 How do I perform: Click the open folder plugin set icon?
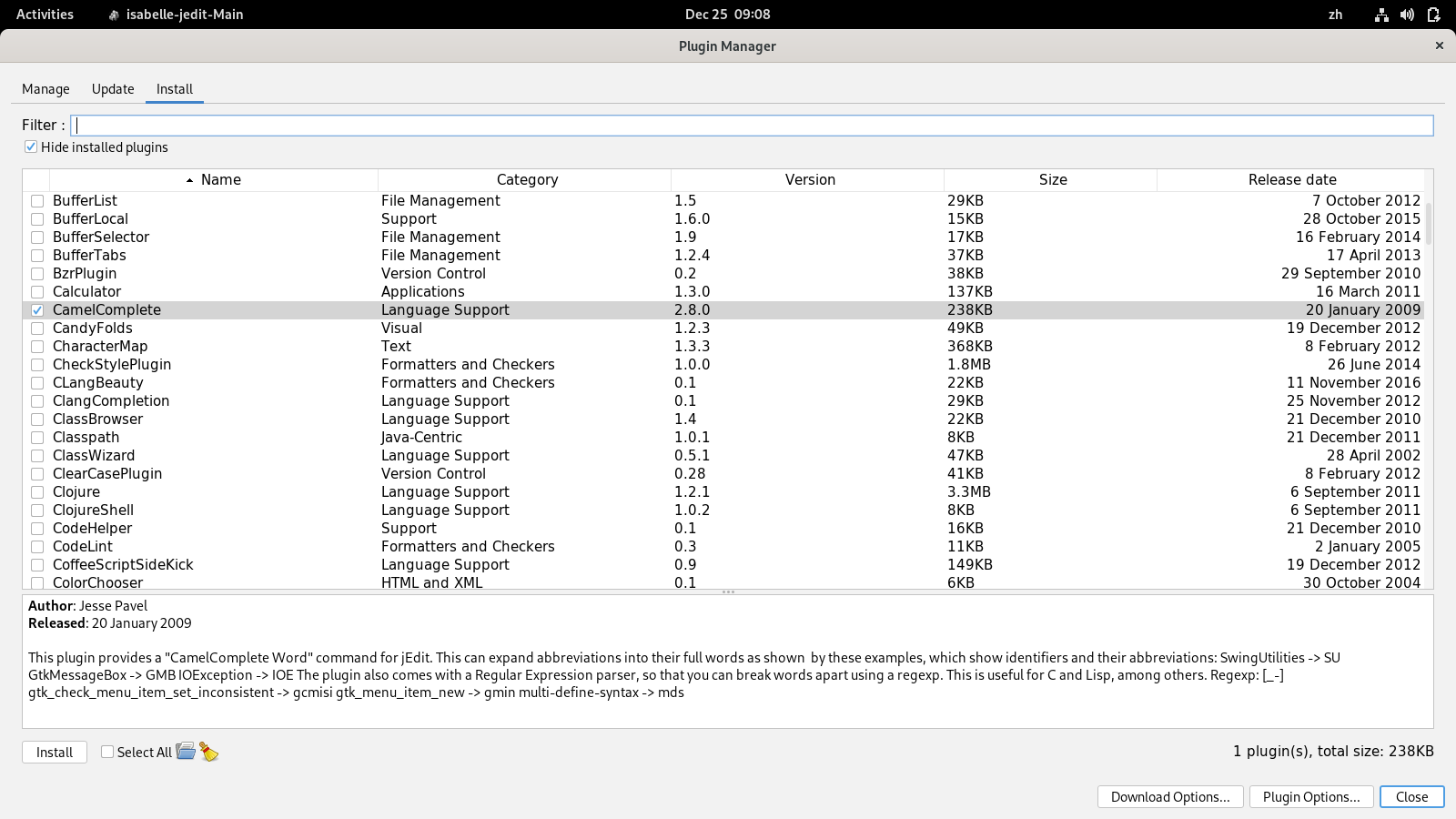click(186, 751)
